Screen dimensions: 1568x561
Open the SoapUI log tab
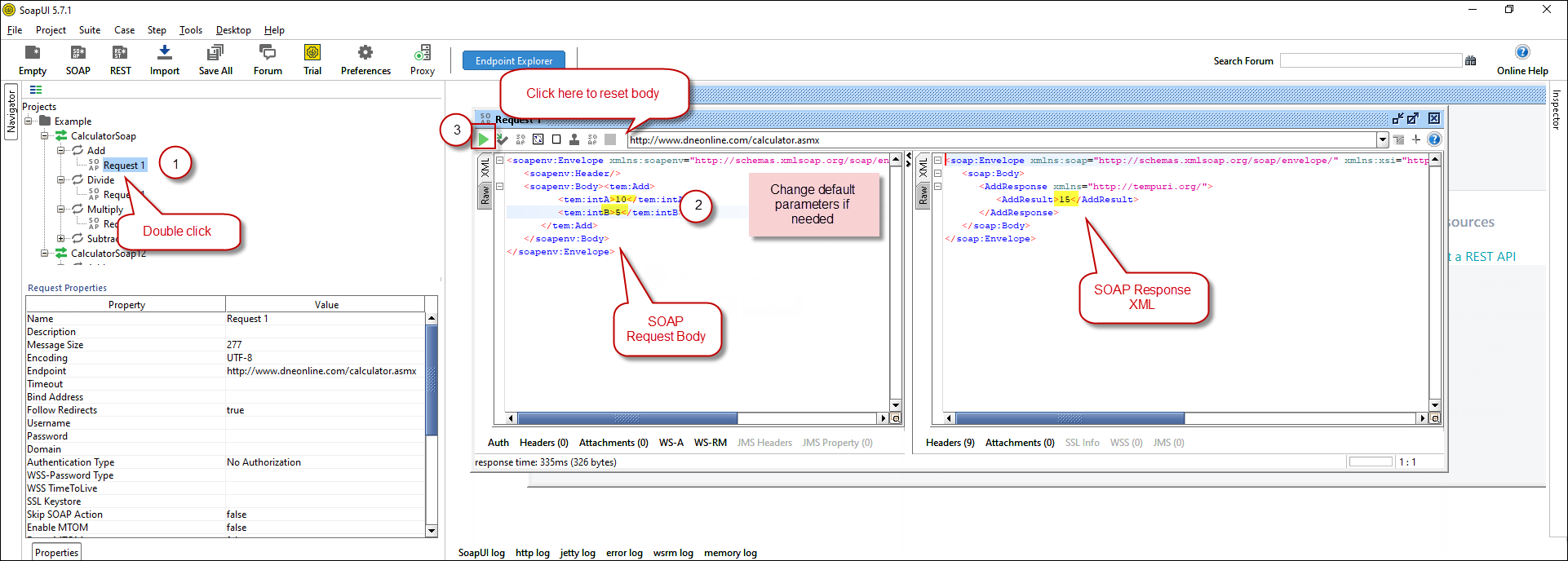click(x=481, y=553)
